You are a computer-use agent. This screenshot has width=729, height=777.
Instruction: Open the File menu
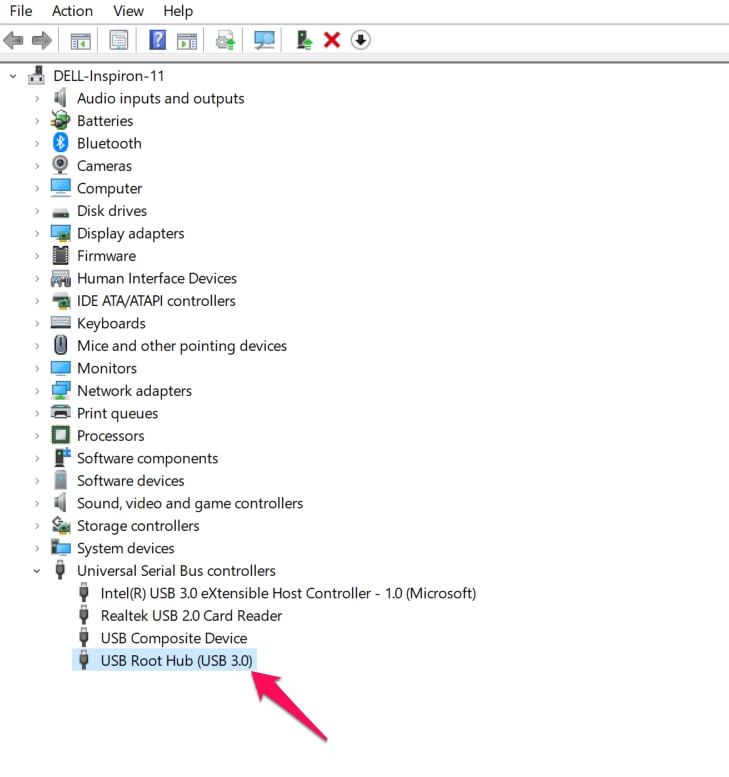[21, 11]
